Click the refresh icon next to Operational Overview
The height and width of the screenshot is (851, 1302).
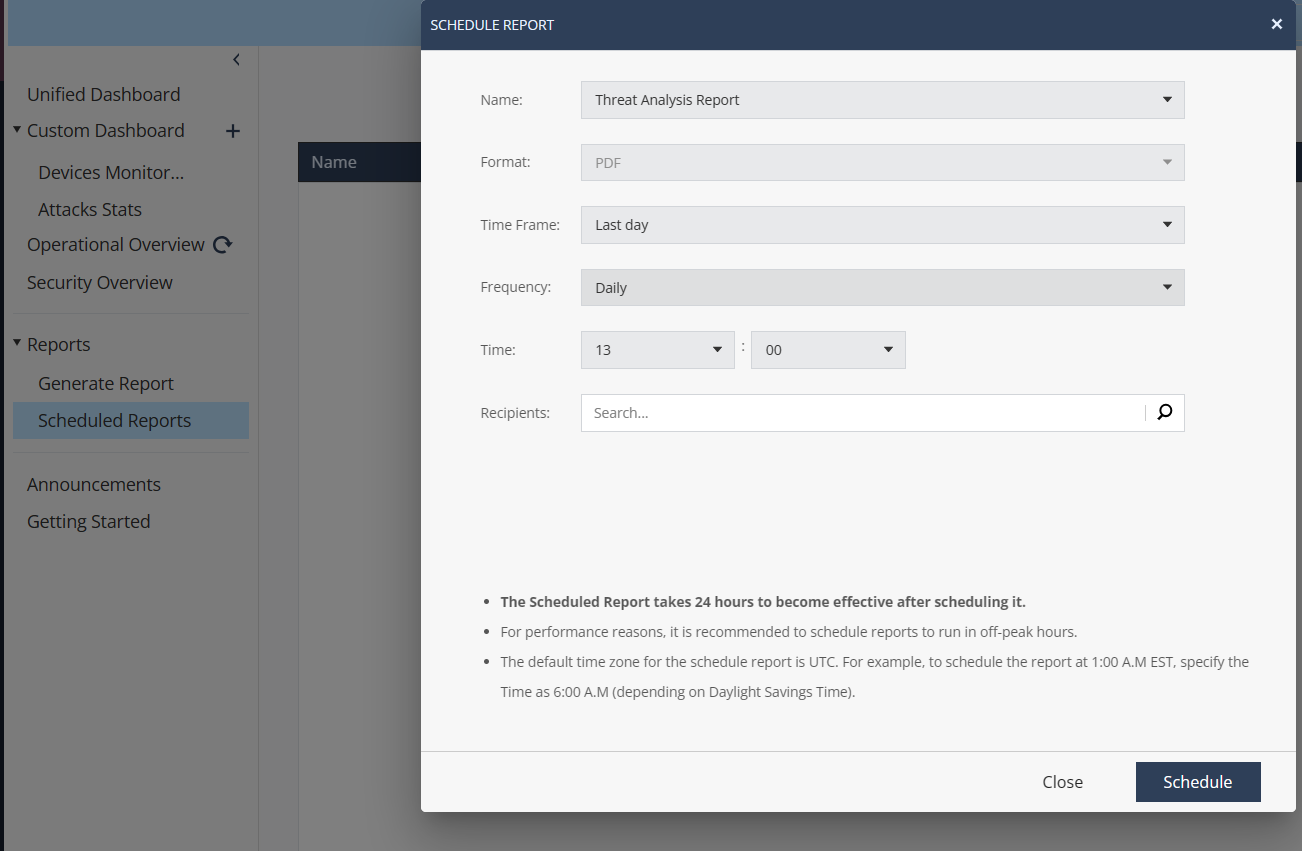tap(223, 245)
